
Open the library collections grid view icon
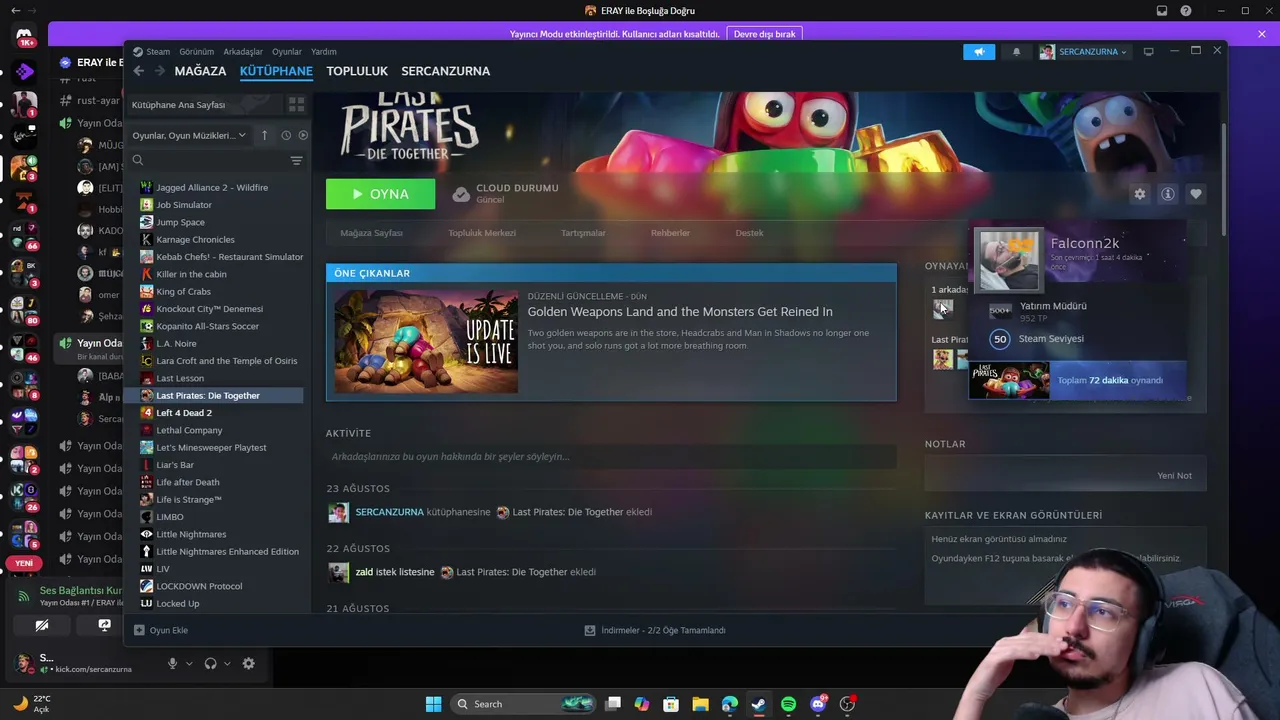click(296, 104)
